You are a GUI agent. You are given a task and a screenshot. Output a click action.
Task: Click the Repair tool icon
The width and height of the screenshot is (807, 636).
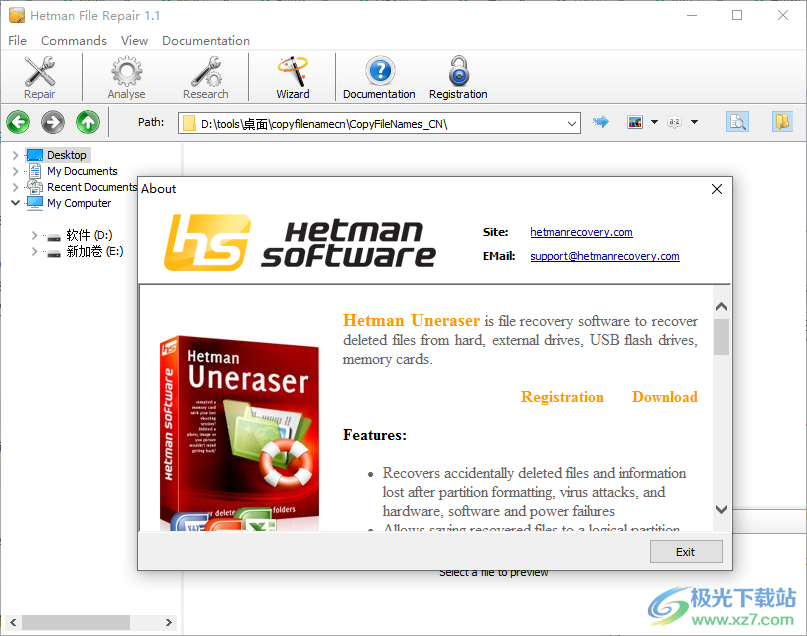40,72
